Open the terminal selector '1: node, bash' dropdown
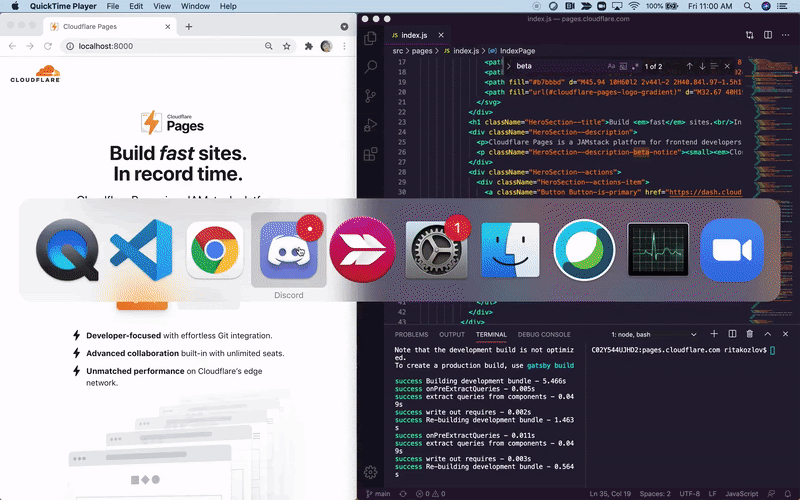The image size is (800, 500). click(x=654, y=334)
